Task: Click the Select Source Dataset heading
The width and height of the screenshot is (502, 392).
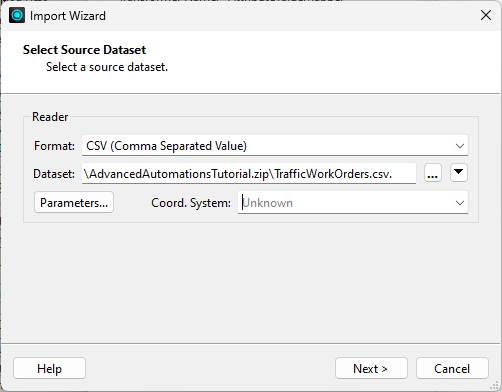Action: 84,50
